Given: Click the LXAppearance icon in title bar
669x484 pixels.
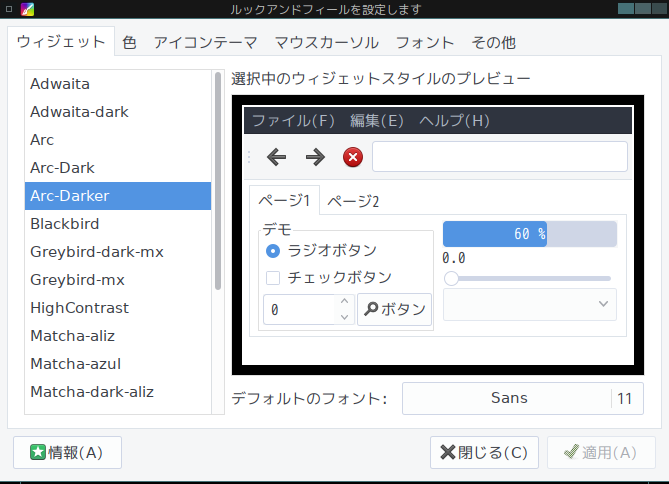Looking at the screenshot, I should (27, 9).
